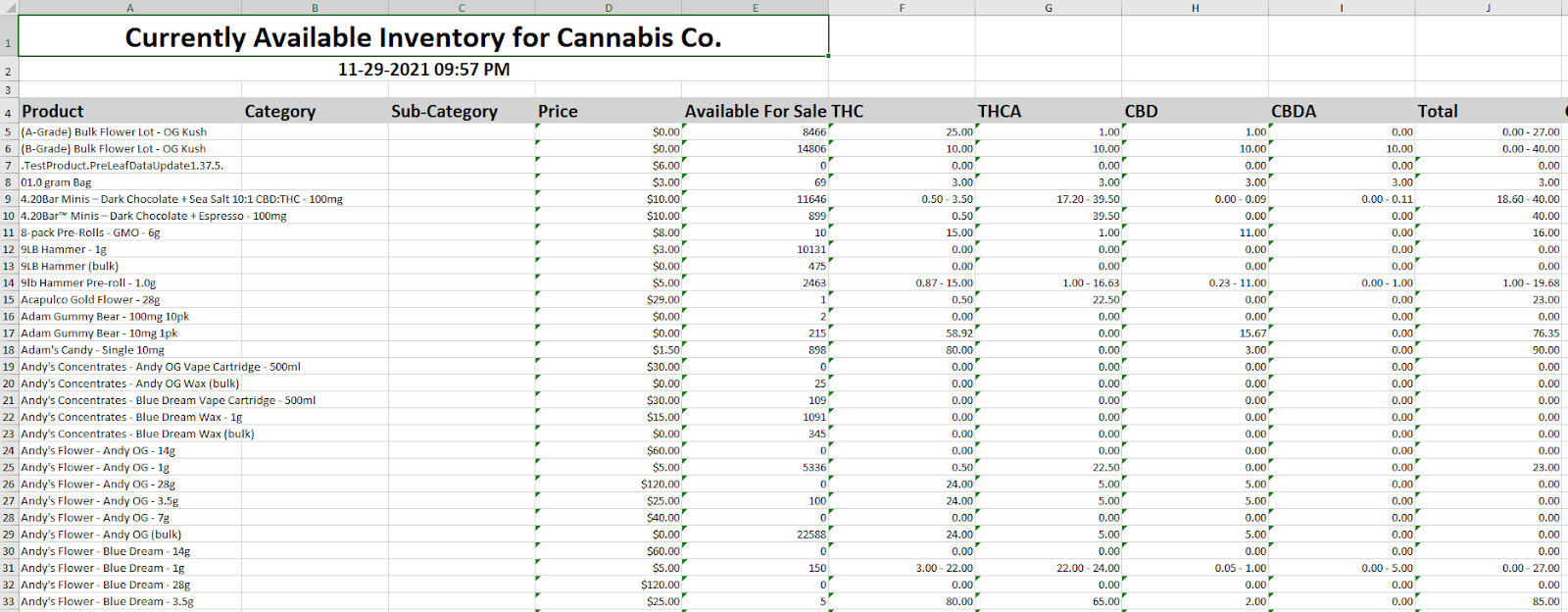Click the price cell '$1.50'

[609, 350]
